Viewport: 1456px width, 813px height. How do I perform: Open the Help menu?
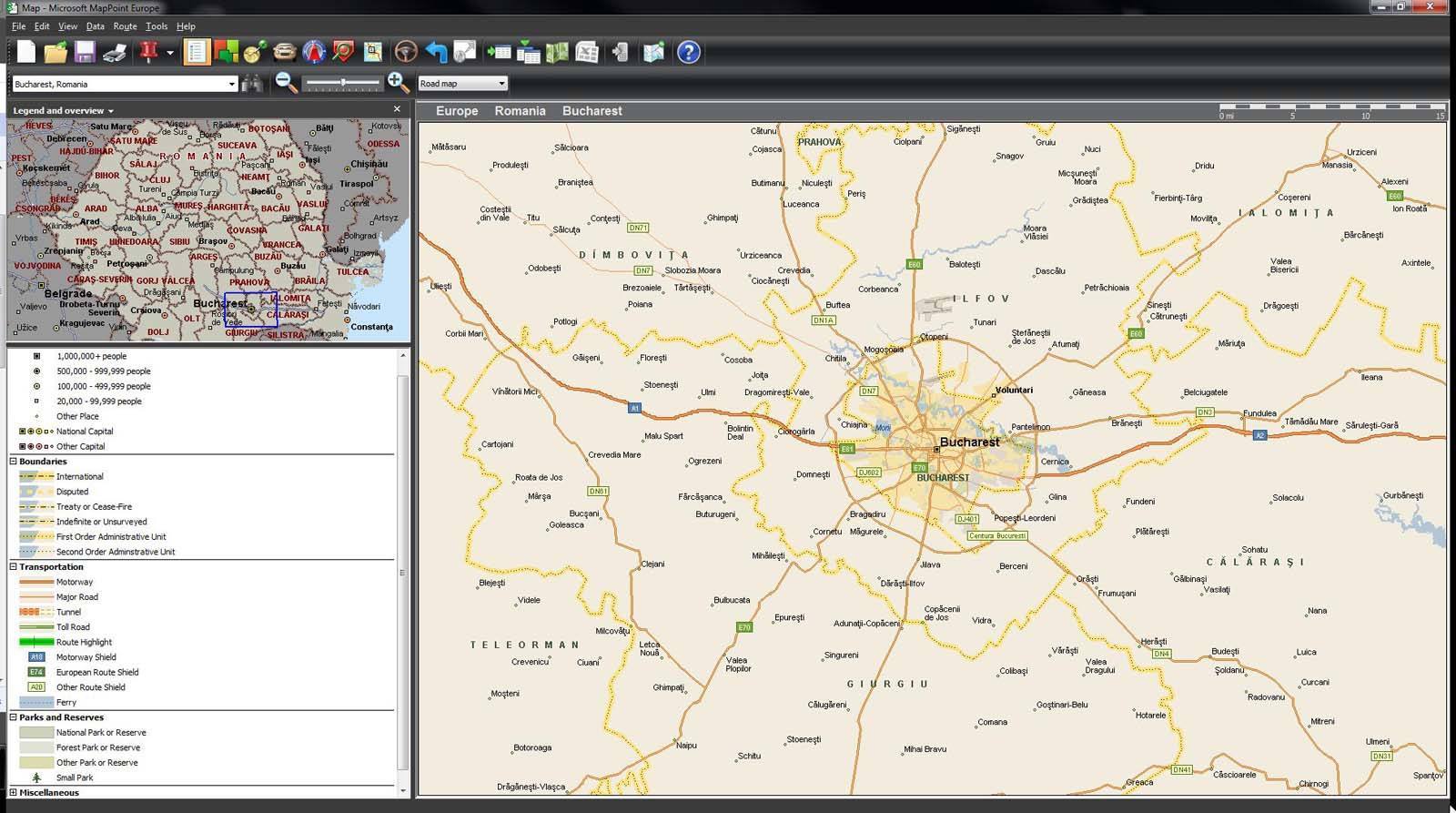[x=186, y=26]
